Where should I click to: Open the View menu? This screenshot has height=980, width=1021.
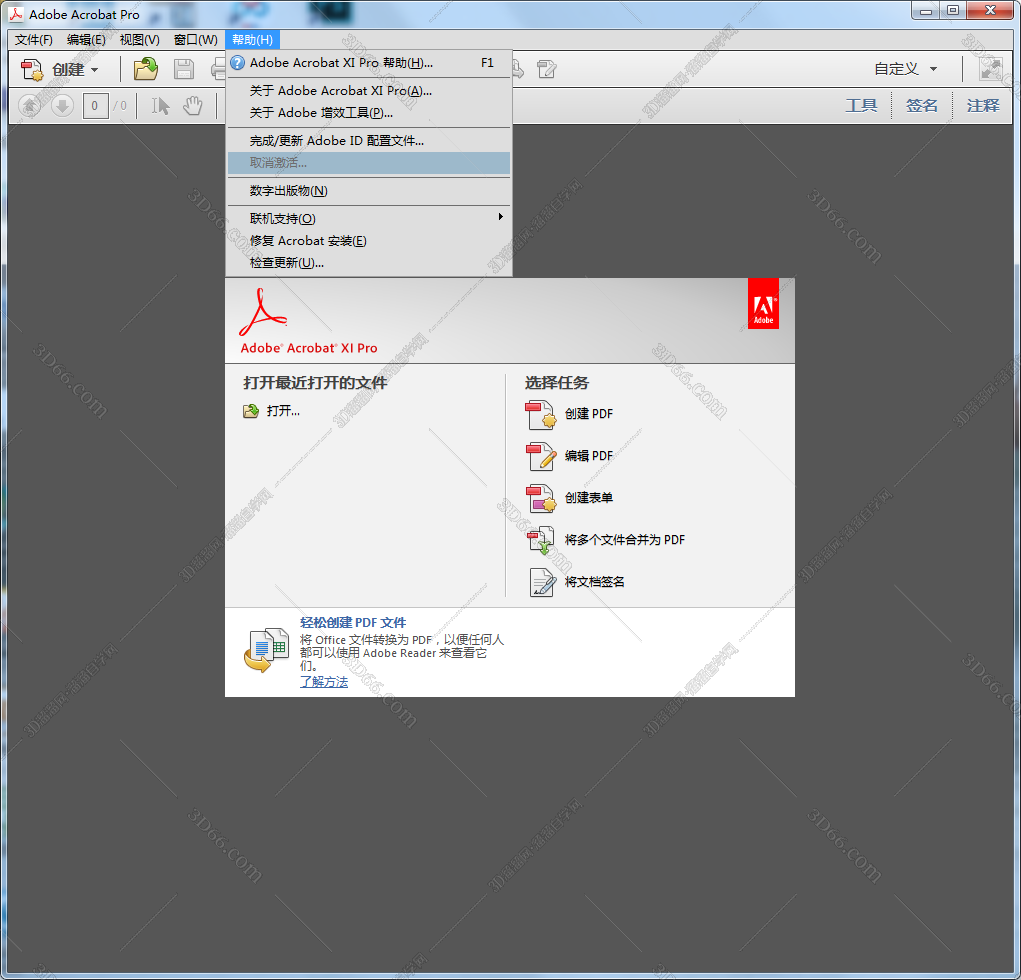point(139,40)
